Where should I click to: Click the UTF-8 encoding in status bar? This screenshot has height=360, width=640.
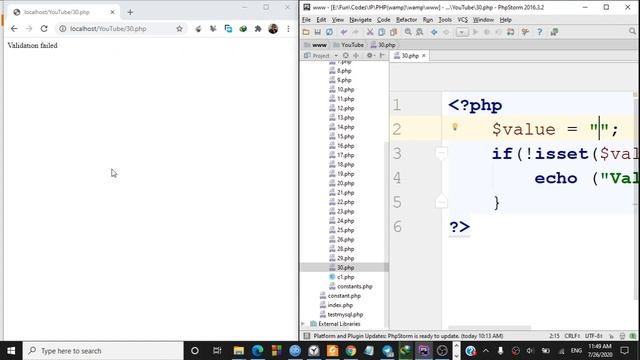(593, 336)
